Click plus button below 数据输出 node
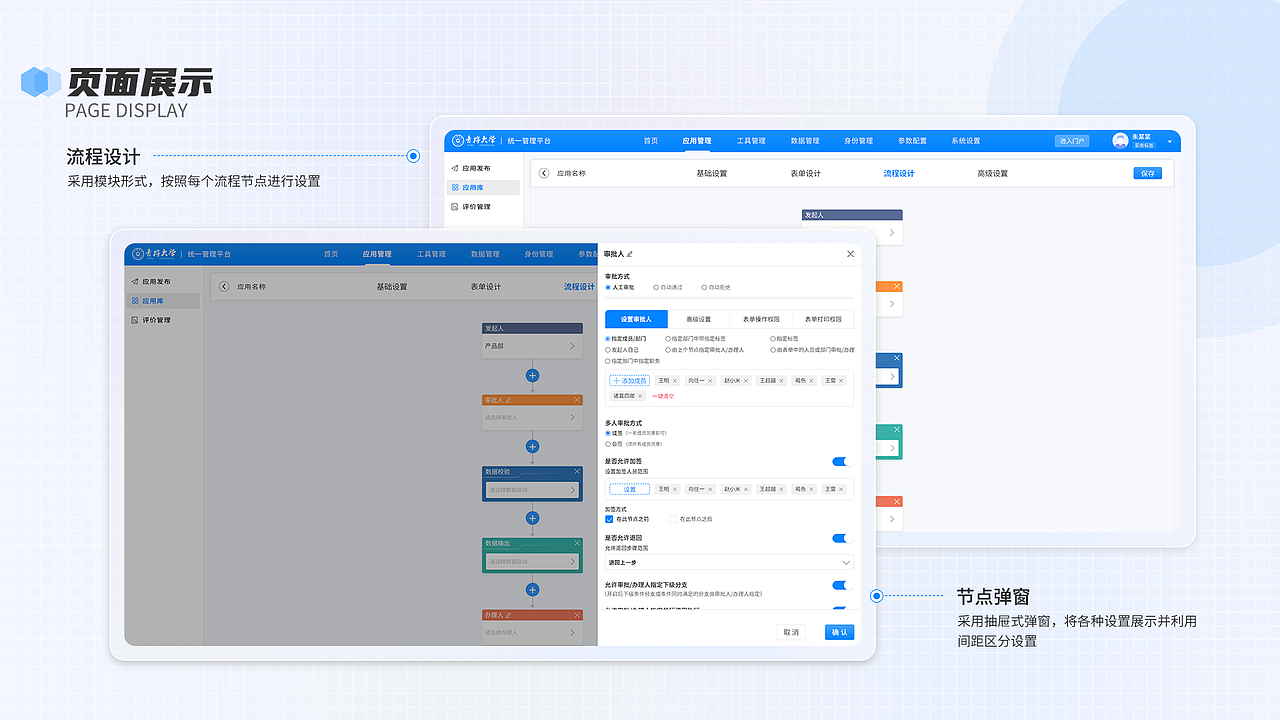1280x720 pixels. pyautogui.click(x=532, y=589)
